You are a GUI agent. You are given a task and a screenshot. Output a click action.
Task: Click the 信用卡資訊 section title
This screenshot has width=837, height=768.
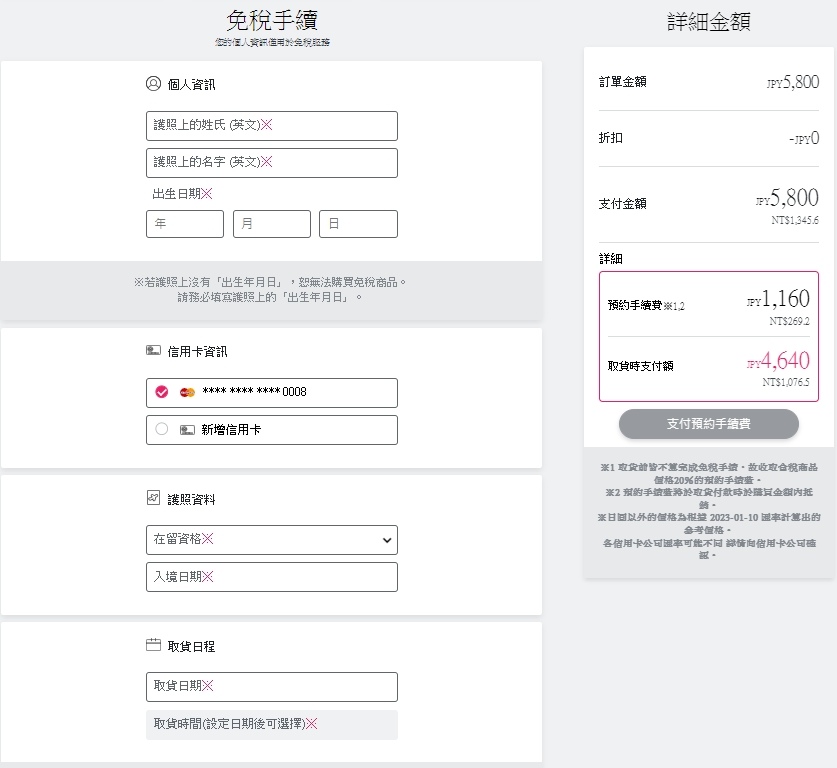[x=198, y=352]
